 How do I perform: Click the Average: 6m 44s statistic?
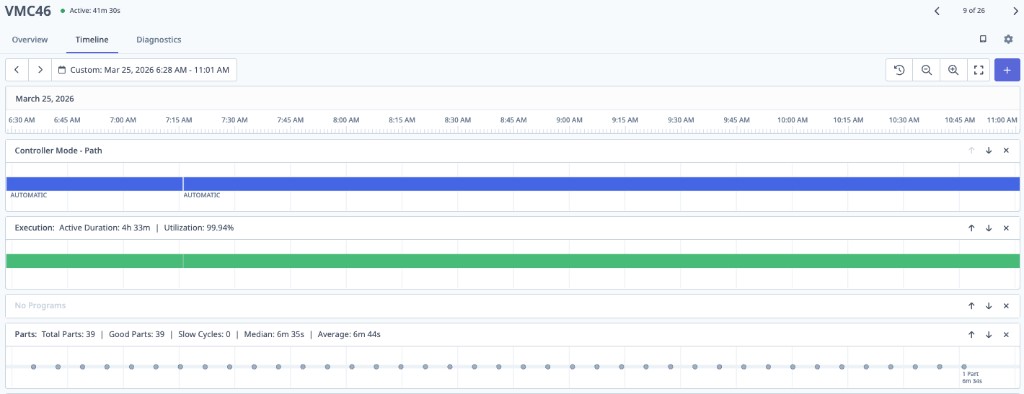pos(349,334)
